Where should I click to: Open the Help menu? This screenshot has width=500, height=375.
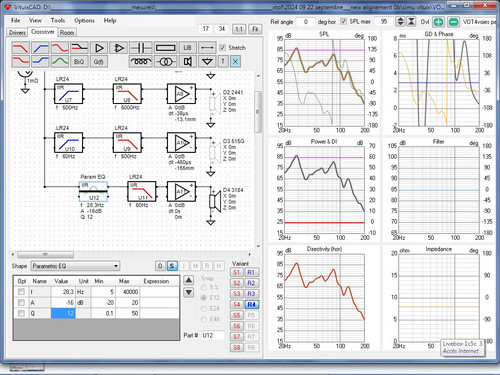(x=110, y=20)
